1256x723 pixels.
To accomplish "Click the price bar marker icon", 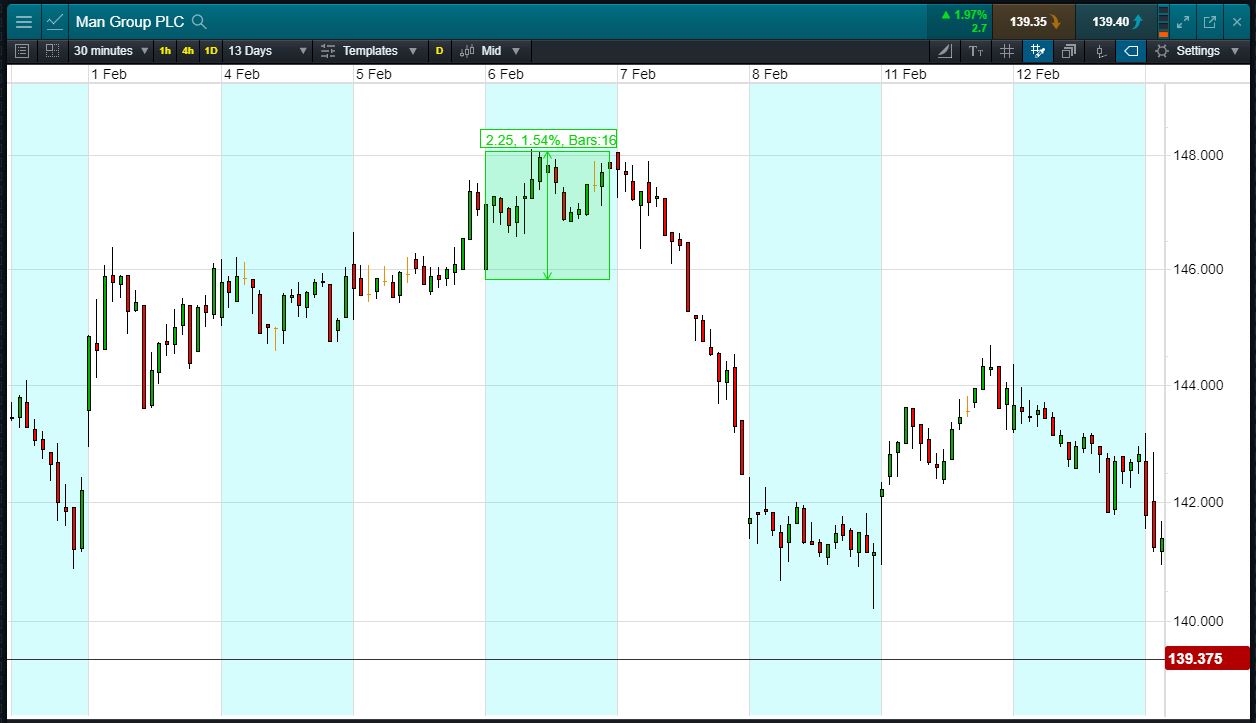I will (1100, 51).
